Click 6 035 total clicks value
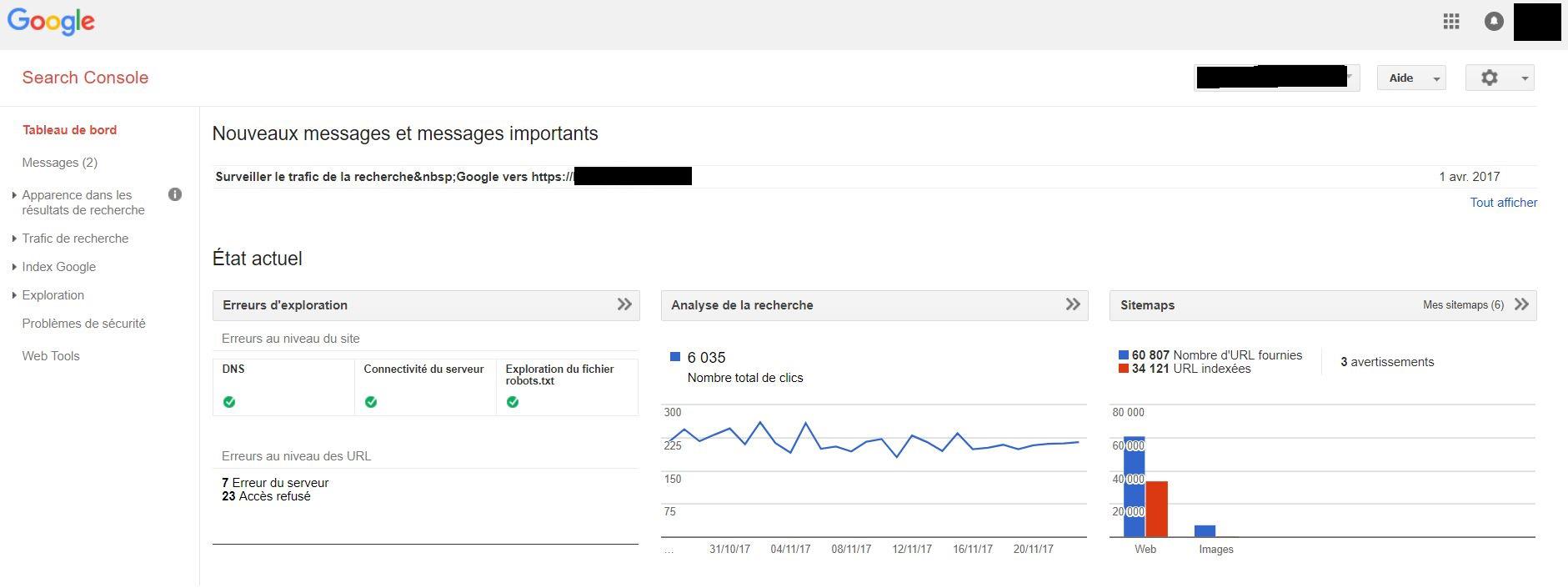This screenshot has width=1568, height=588. tap(706, 358)
